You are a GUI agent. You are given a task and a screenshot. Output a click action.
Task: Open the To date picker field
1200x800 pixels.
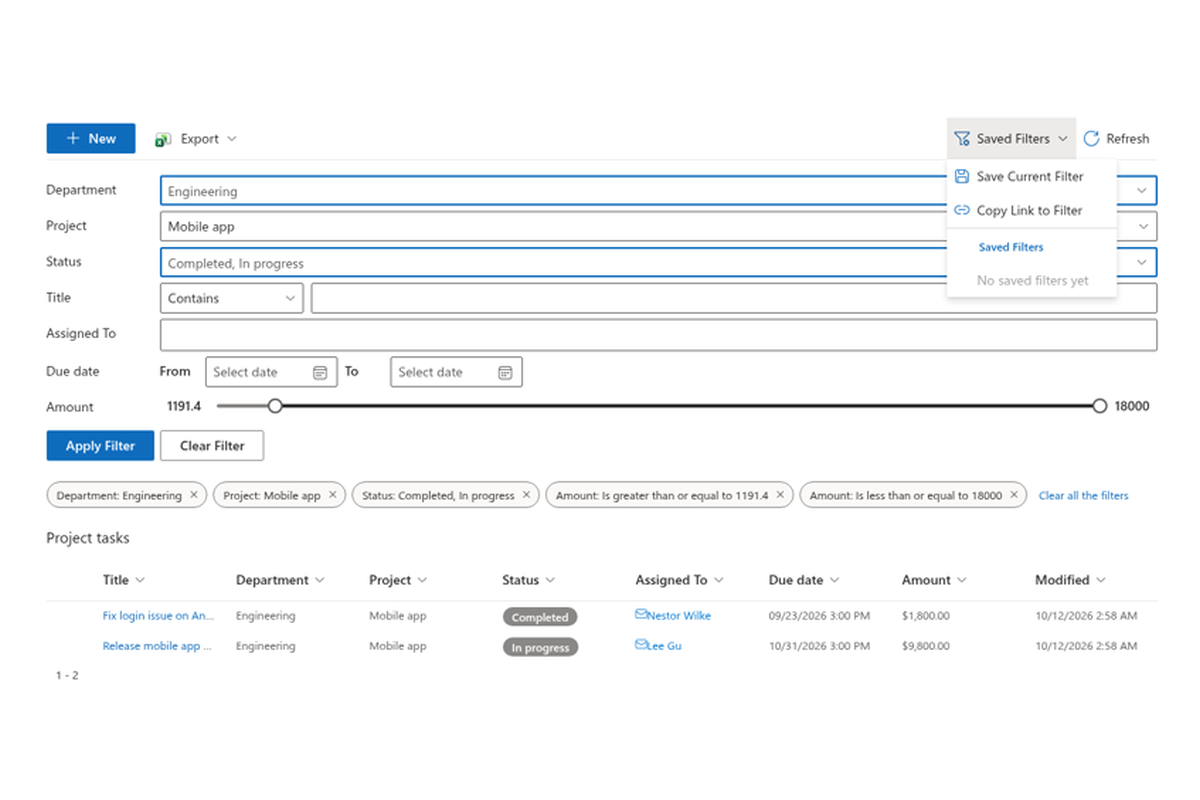[456, 372]
